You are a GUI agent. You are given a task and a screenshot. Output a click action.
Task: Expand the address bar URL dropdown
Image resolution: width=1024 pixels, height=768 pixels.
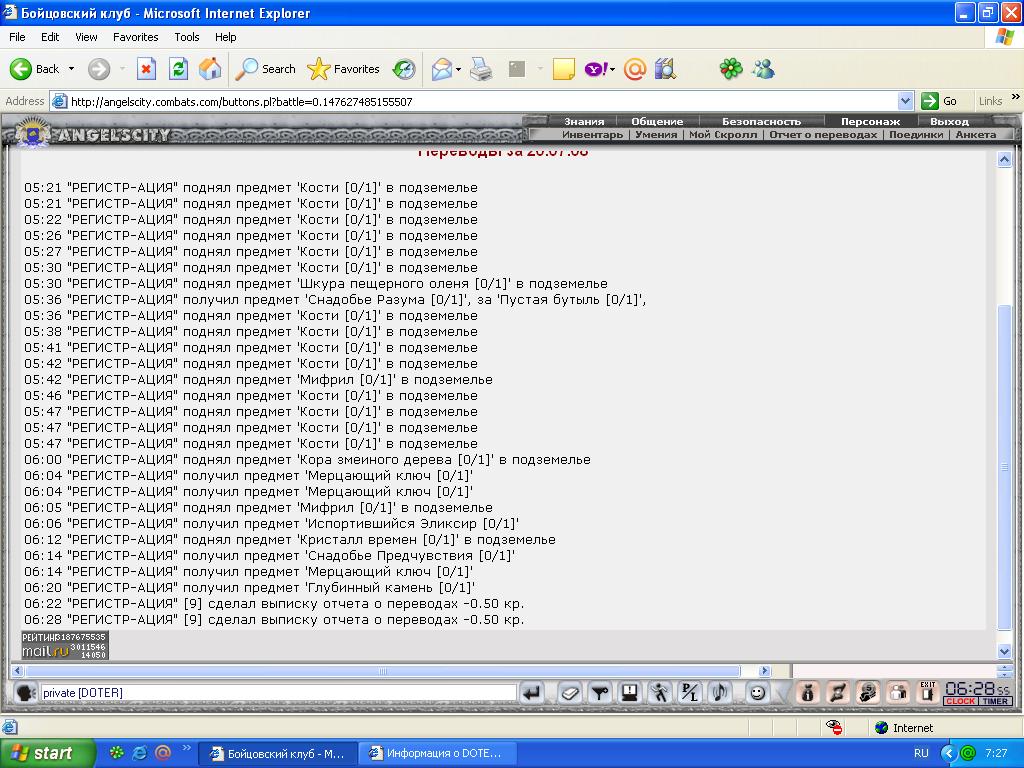[x=905, y=101]
